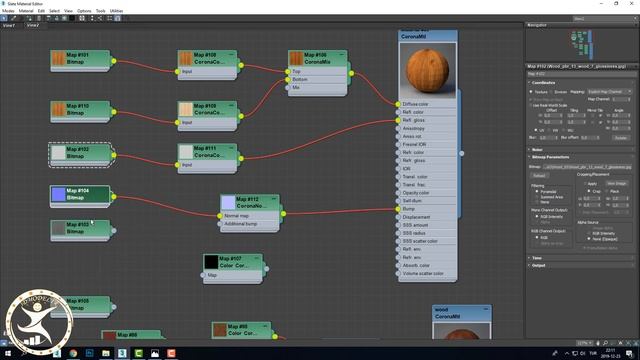Expand the Noise rollout
This screenshot has width=640, height=360.
(537, 150)
